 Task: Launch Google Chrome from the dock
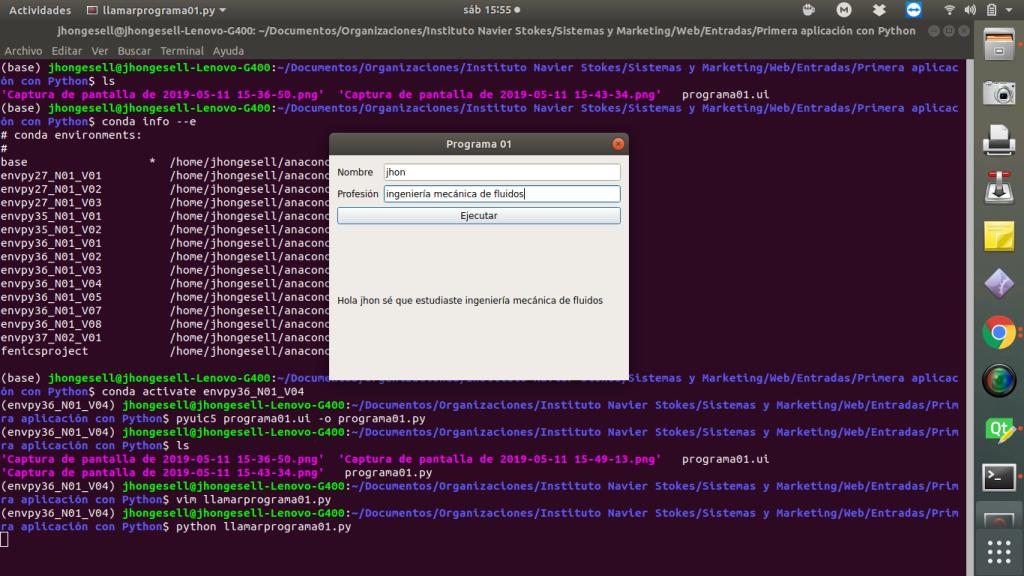tap(999, 332)
